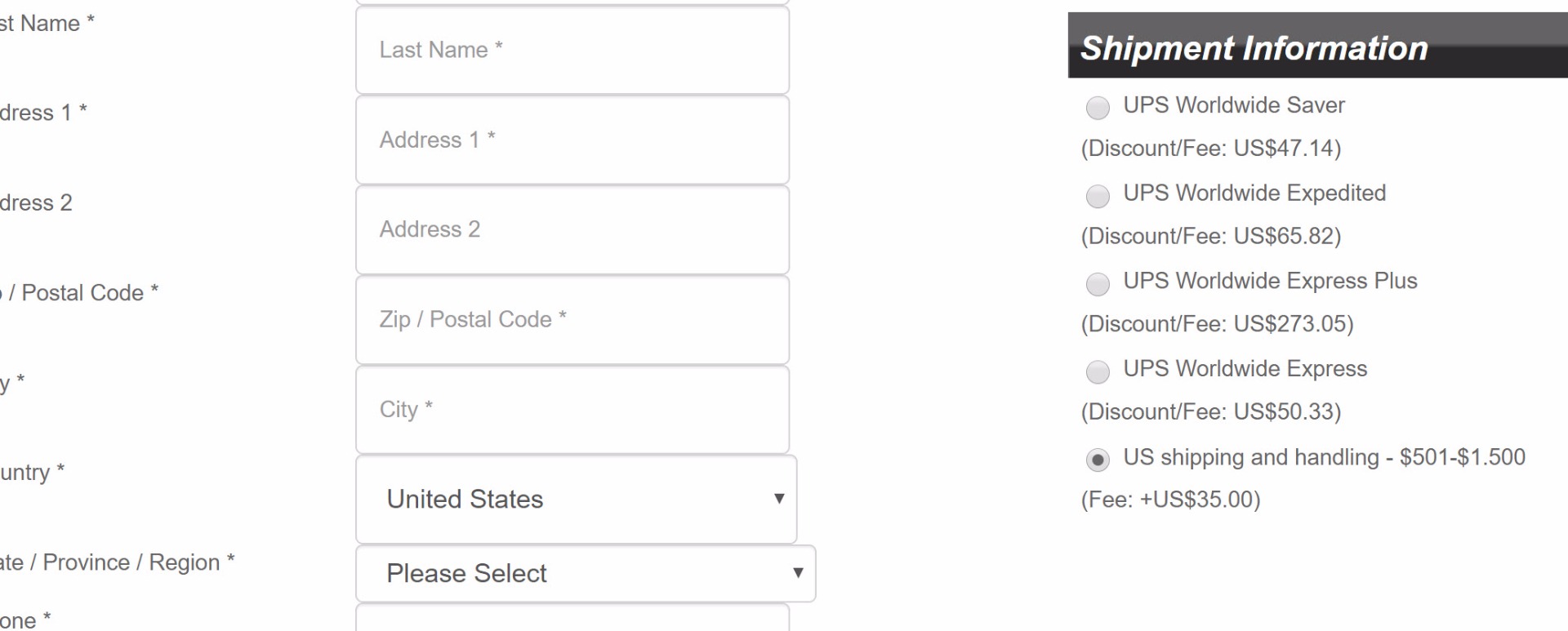This screenshot has width=1568, height=631.
Task: Click the Address 2 field label text
Action: point(35,202)
